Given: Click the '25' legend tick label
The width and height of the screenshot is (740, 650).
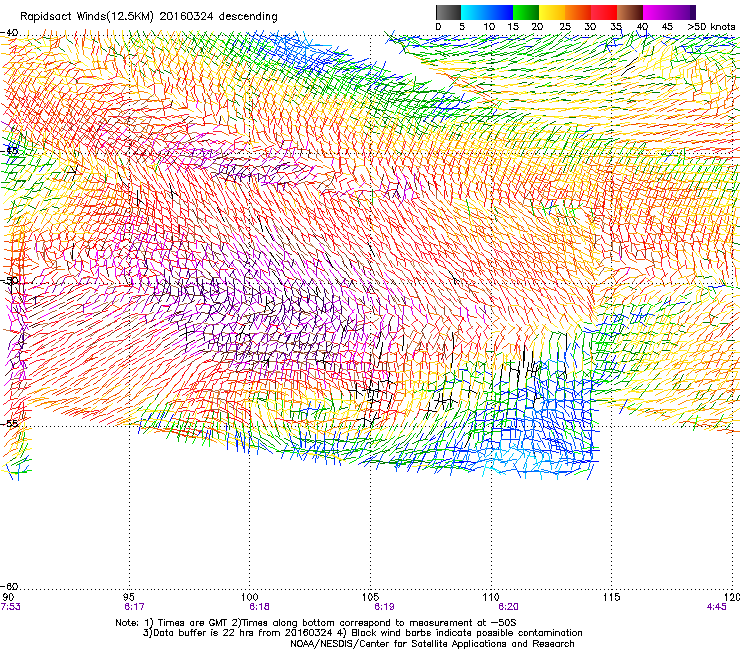Looking at the screenshot, I should coord(565,27).
